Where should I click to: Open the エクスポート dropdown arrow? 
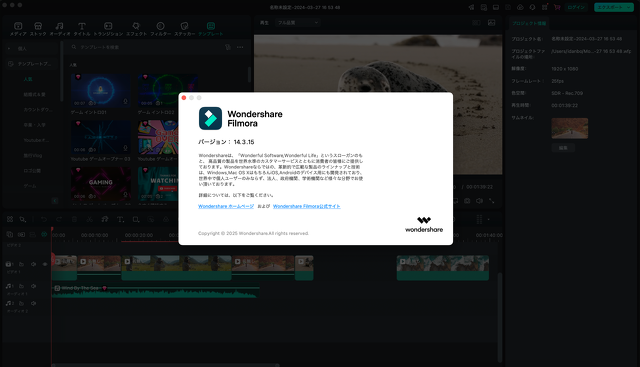pyautogui.click(x=629, y=7)
